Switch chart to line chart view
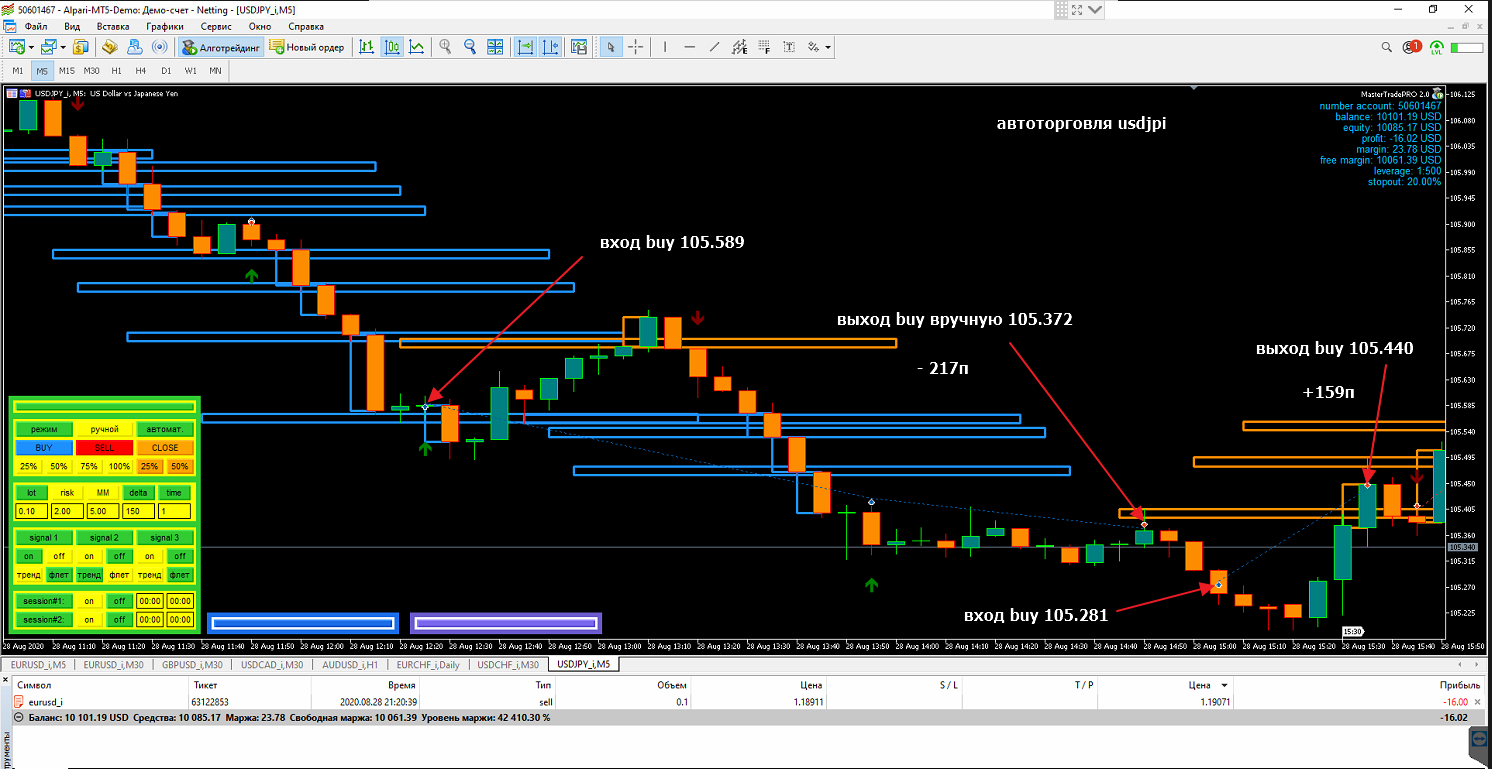The image size is (1492, 769). coord(416,47)
